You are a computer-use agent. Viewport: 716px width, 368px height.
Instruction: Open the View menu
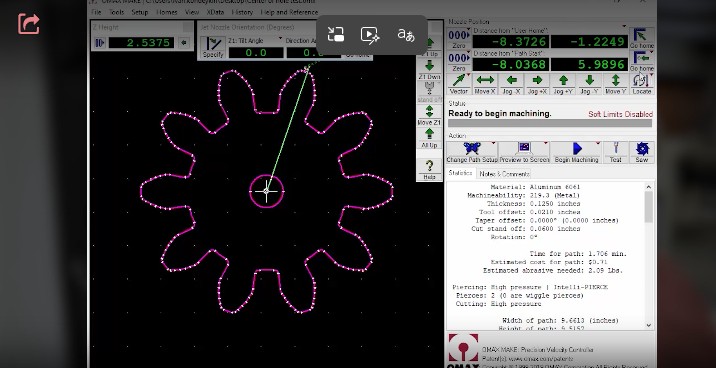click(192, 12)
